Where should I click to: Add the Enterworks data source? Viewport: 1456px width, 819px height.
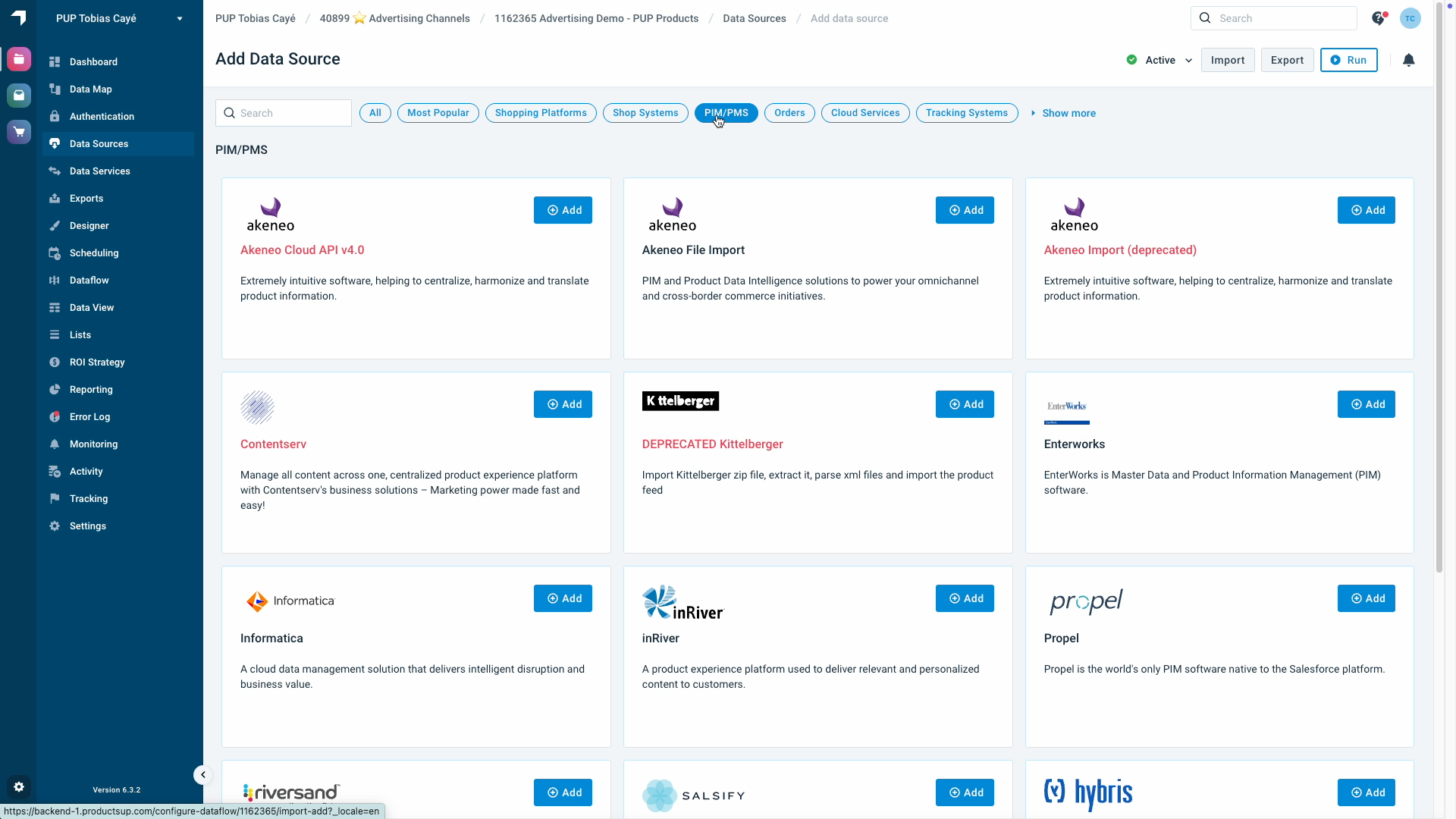1367,404
